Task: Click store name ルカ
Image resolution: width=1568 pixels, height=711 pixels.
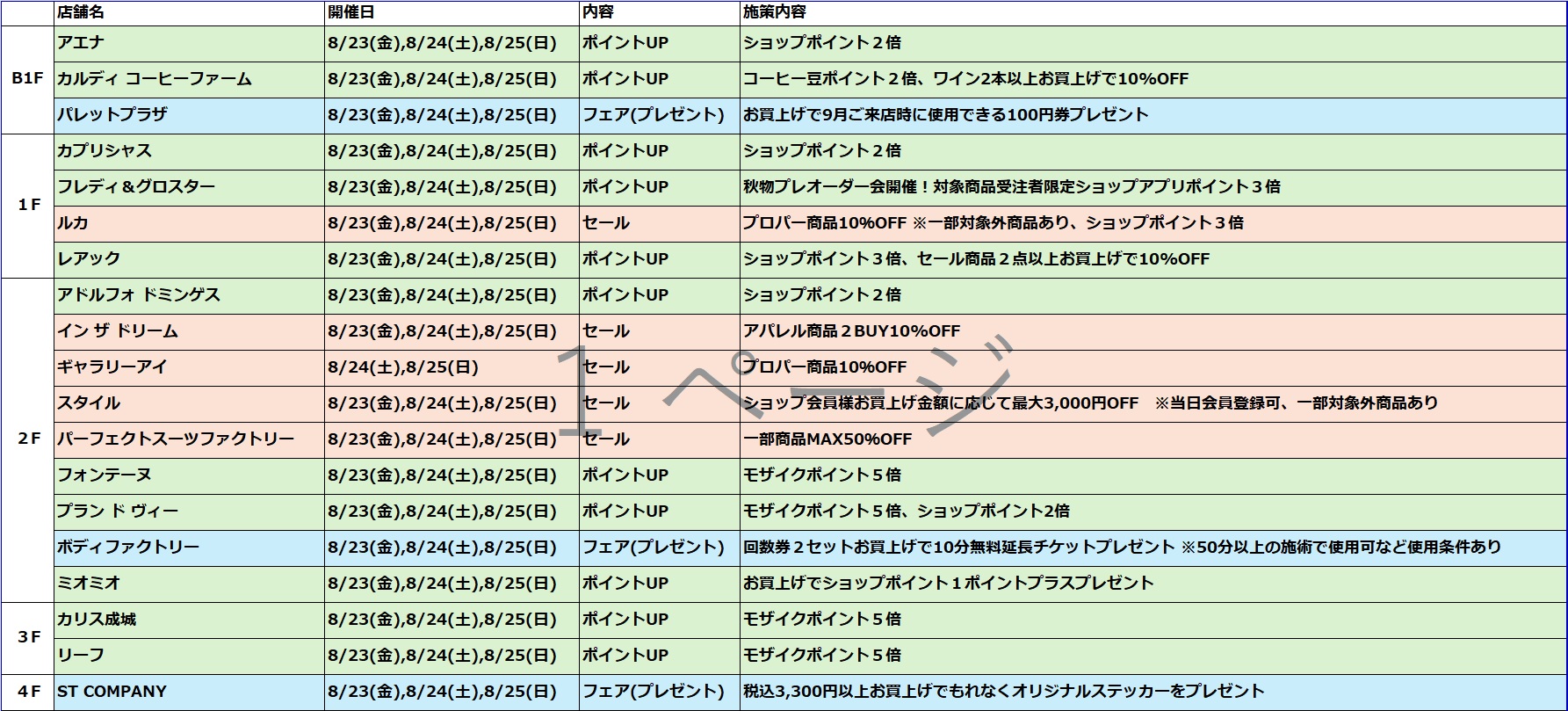Action: pyautogui.click(x=73, y=223)
